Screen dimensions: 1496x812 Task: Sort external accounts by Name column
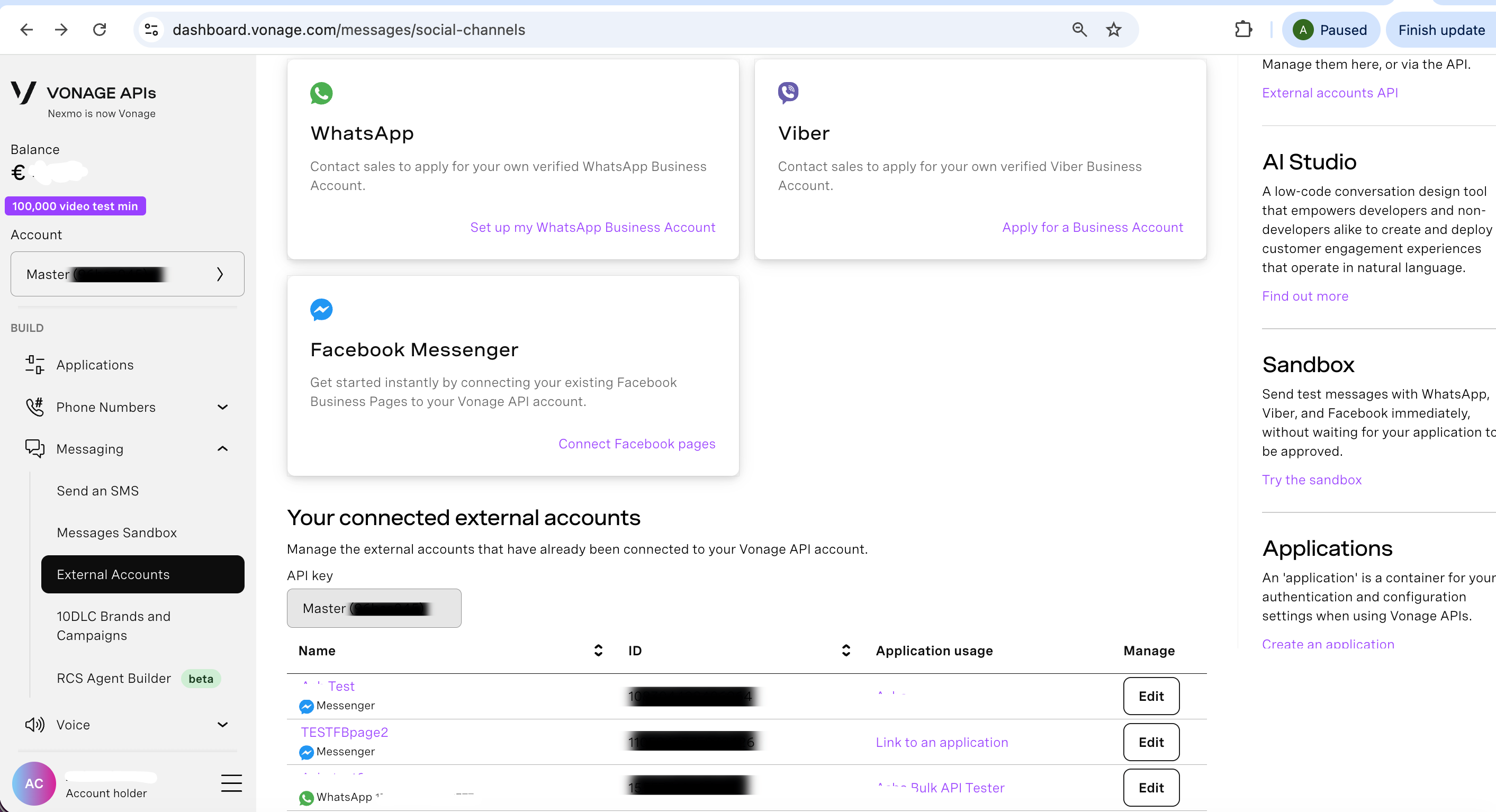(598, 650)
